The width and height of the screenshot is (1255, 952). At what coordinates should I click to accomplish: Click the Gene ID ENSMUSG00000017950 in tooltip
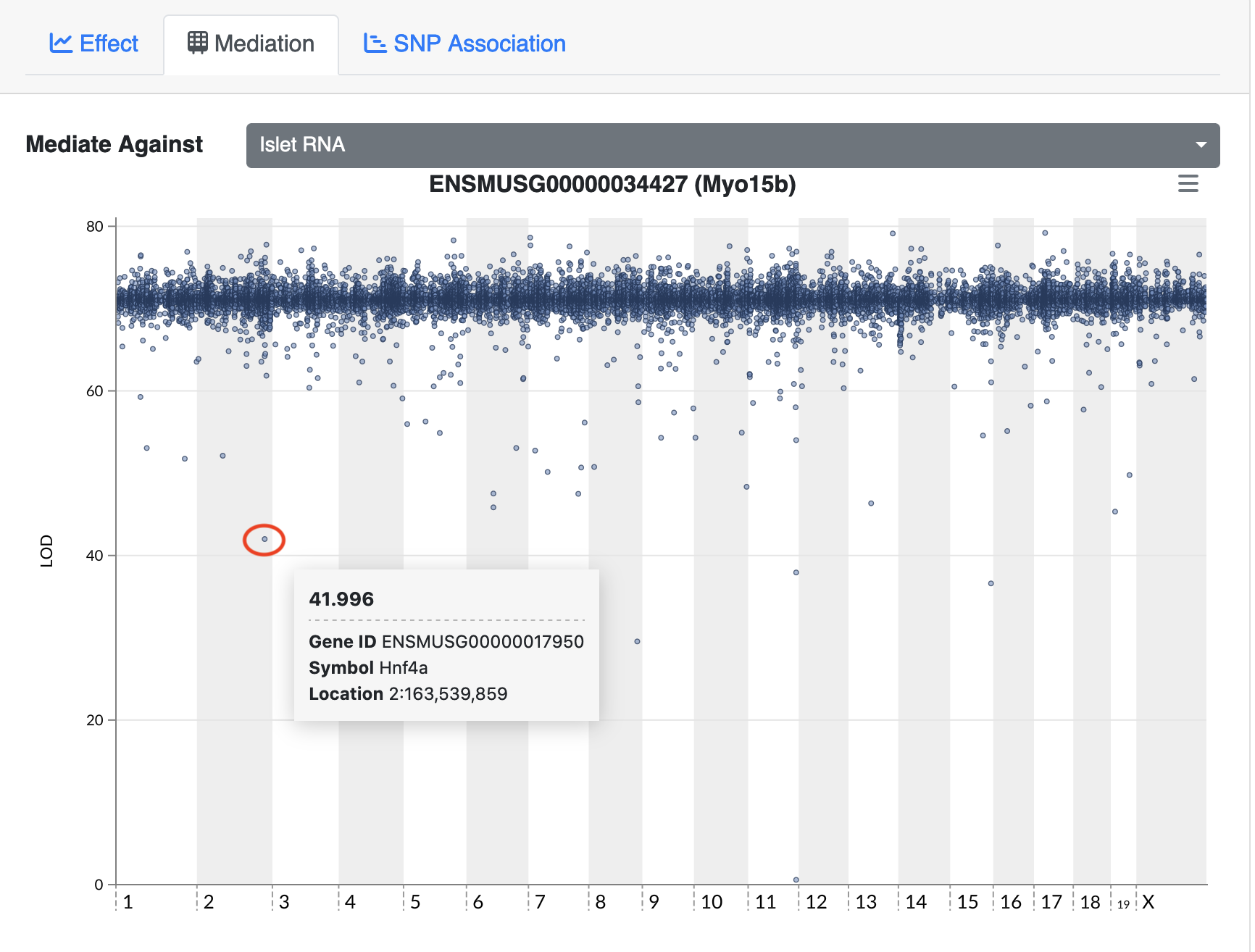(482, 642)
